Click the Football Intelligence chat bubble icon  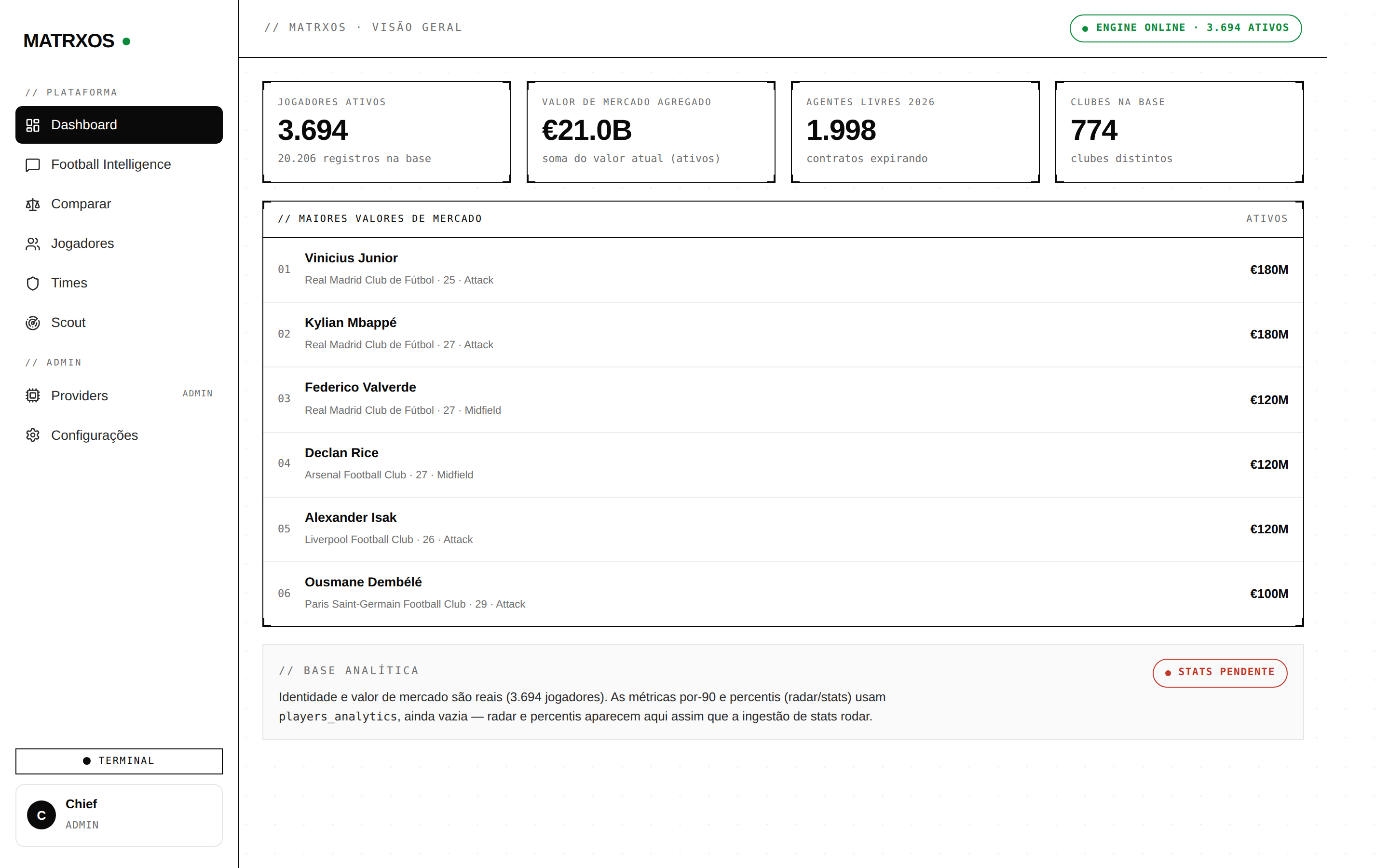coord(33,165)
